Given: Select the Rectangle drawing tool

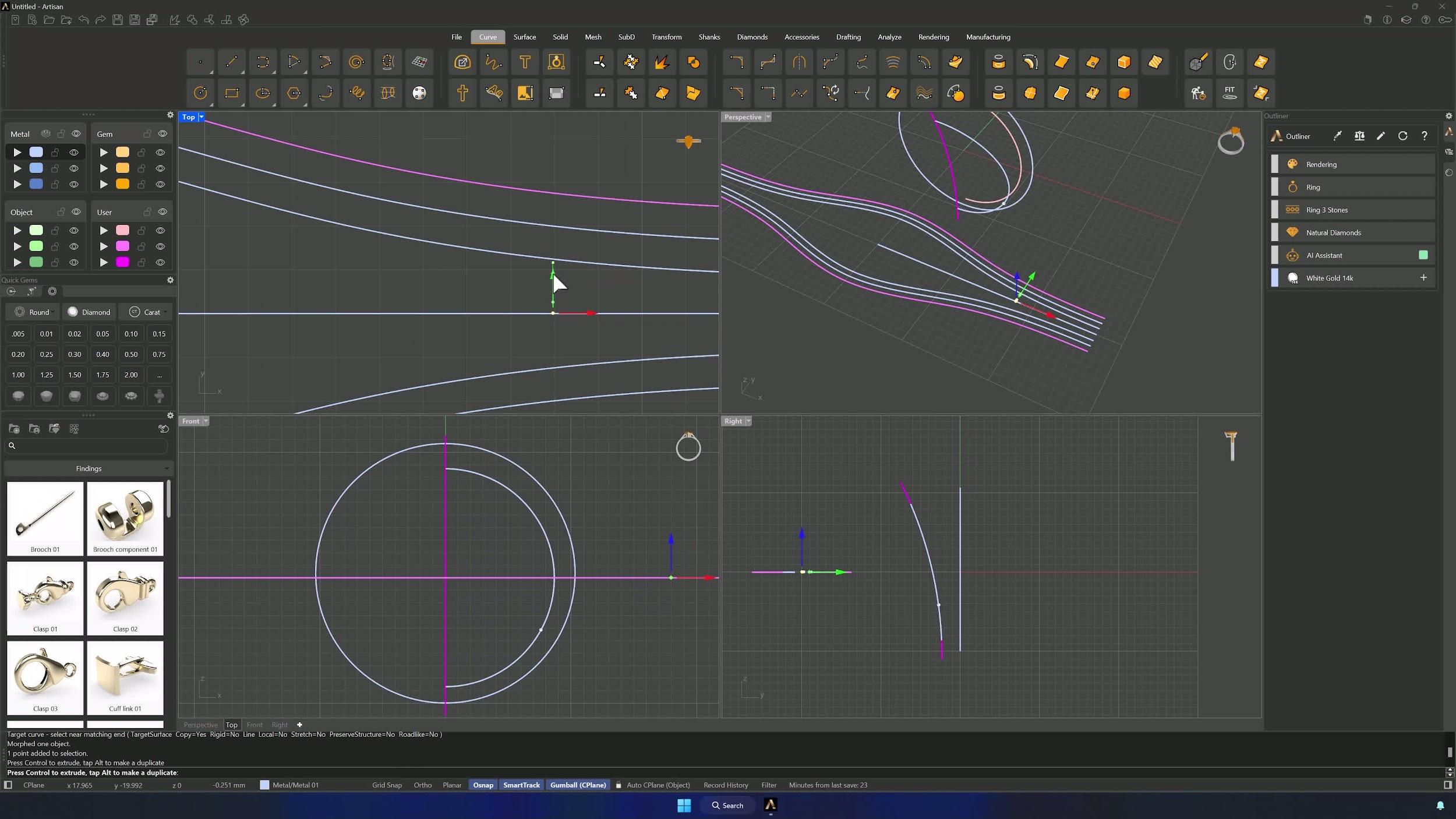Looking at the screenshot, I should (231, 93).
